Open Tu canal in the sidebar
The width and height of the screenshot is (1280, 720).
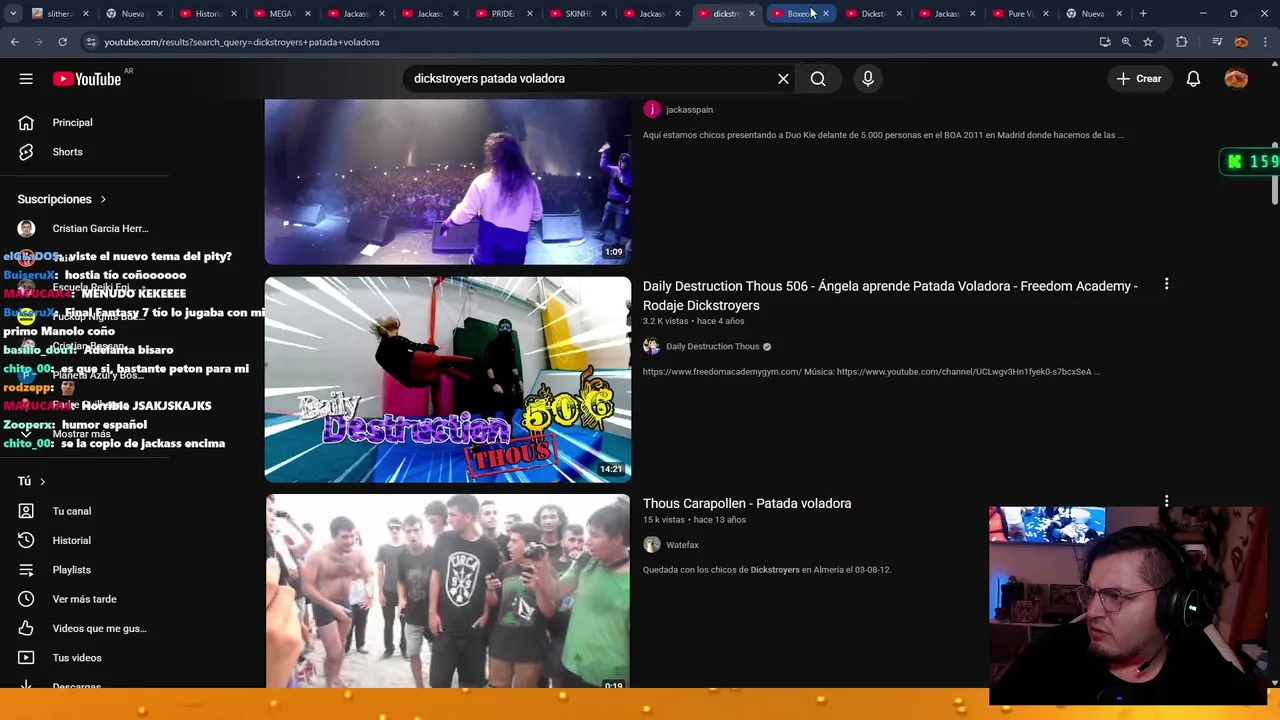71,511
